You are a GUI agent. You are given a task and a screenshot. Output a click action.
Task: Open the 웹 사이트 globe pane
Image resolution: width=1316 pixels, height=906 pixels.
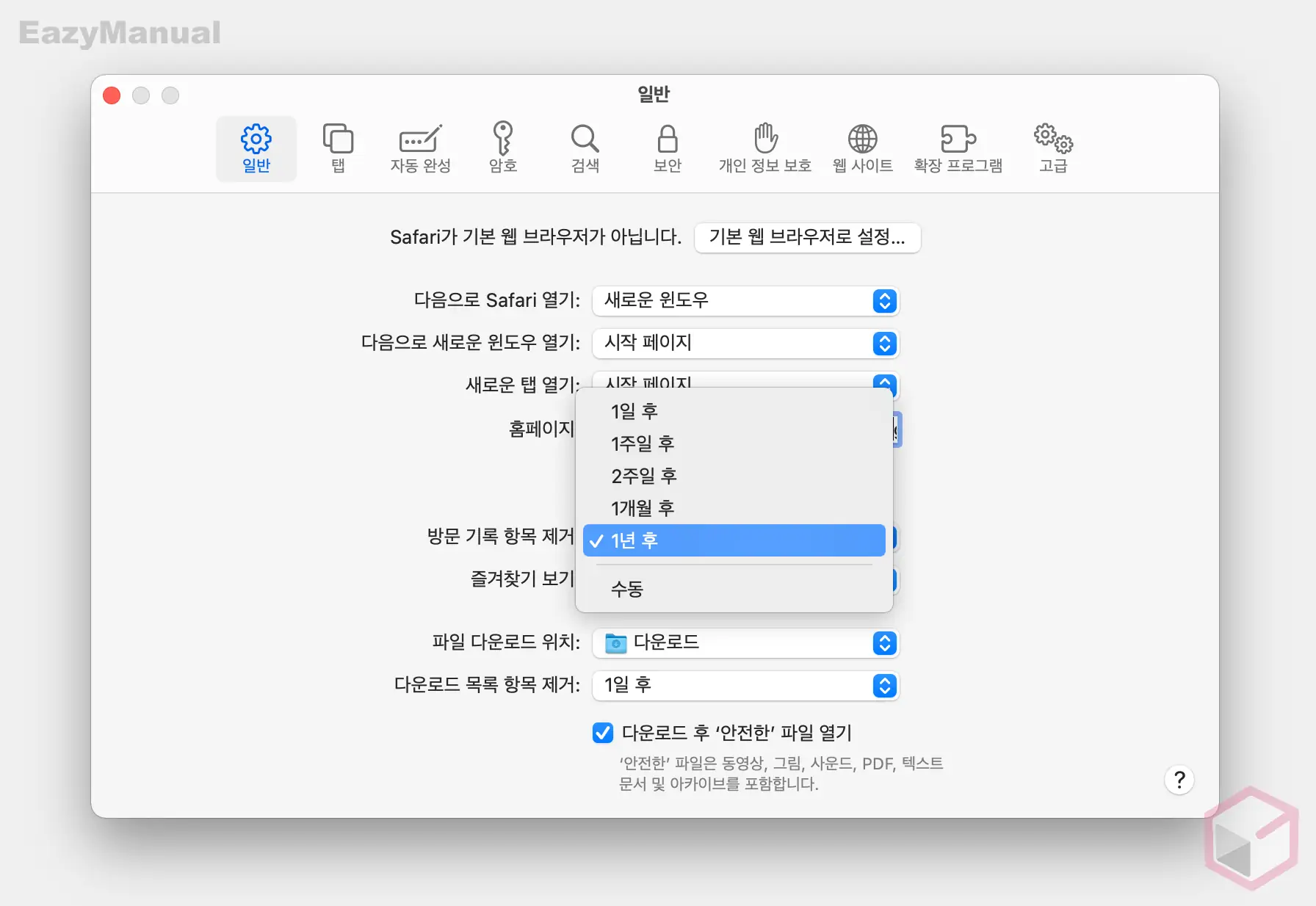click(x=863, y=149)
